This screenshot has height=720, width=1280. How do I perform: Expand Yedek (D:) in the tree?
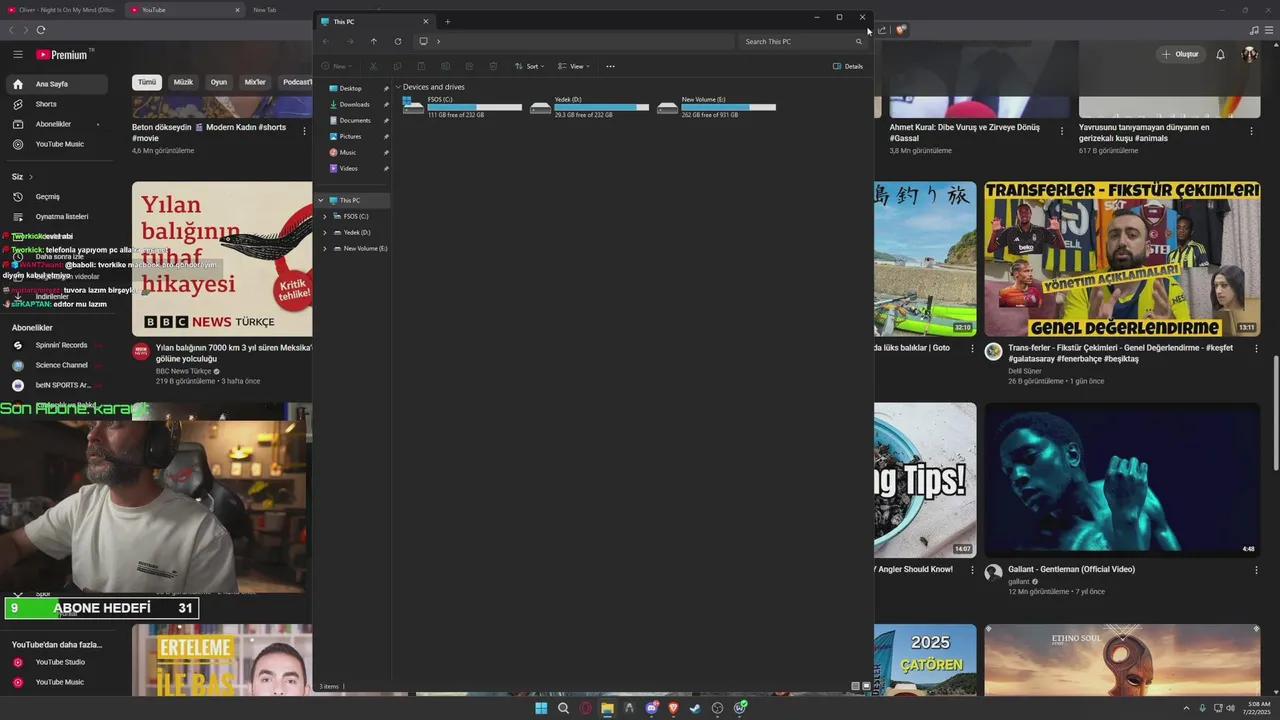[325, 232]
